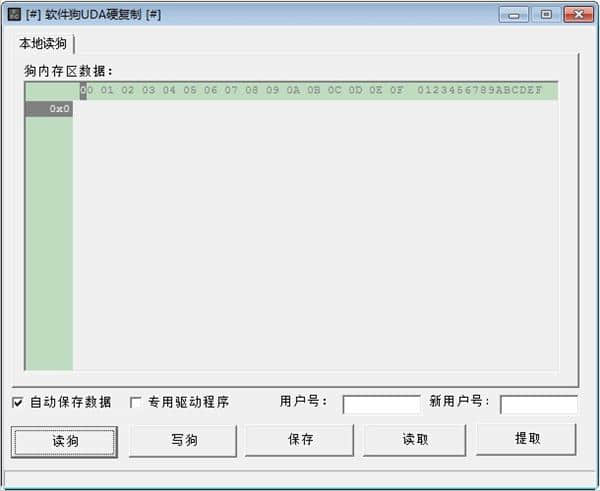This screenshot has width=600, height=491.
Task: Close the 软件狗UDA硬复制 window
Action: (578, 14)
